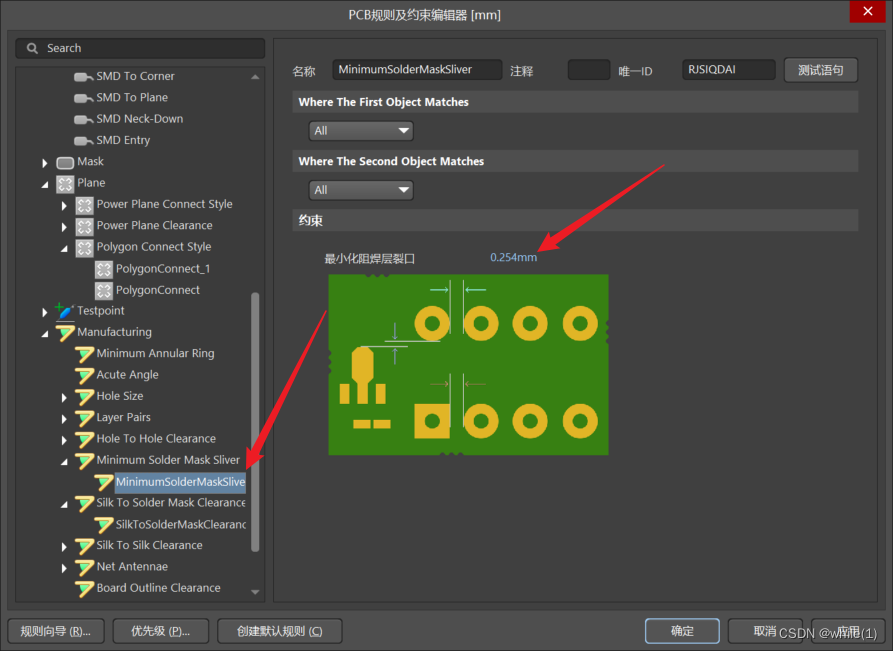The height and width of the screenshot is (651, 893).
Task: Click the 测试语句 test query button
Action: (x=820, y=70)
